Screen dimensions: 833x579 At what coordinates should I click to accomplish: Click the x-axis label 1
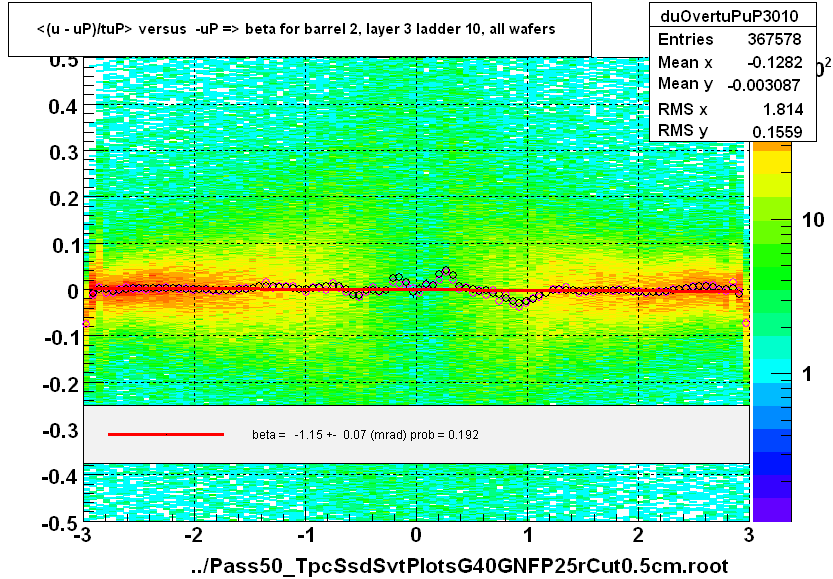pos(528,535)
